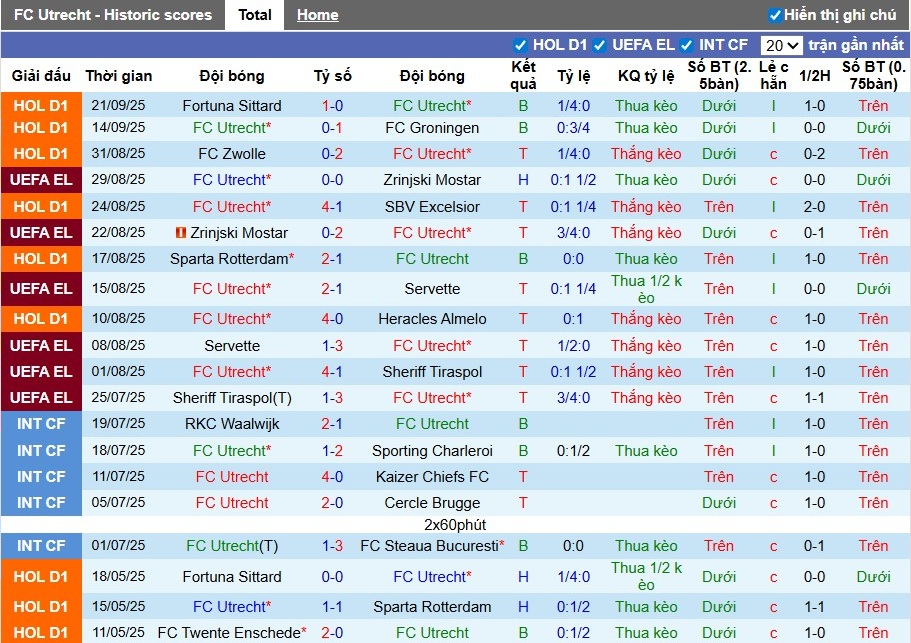Click the 4-0 score against Heracles Almelo
911x643 pixels.
(332, 319)
